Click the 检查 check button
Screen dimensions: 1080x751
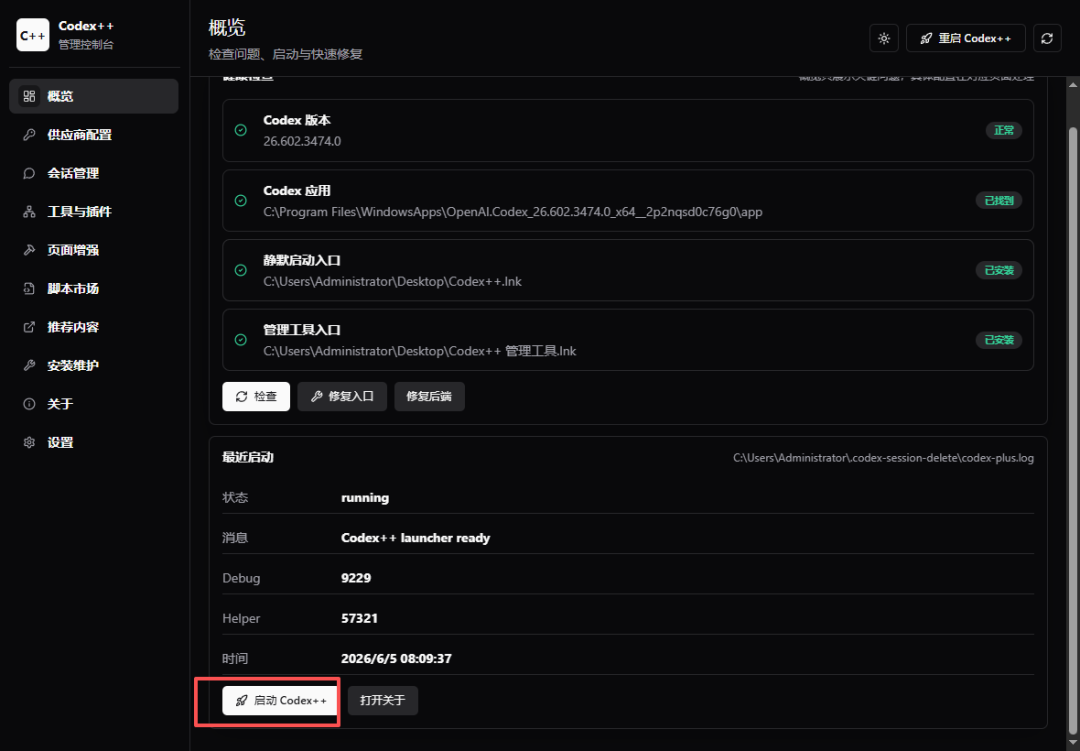coord(256,397)
